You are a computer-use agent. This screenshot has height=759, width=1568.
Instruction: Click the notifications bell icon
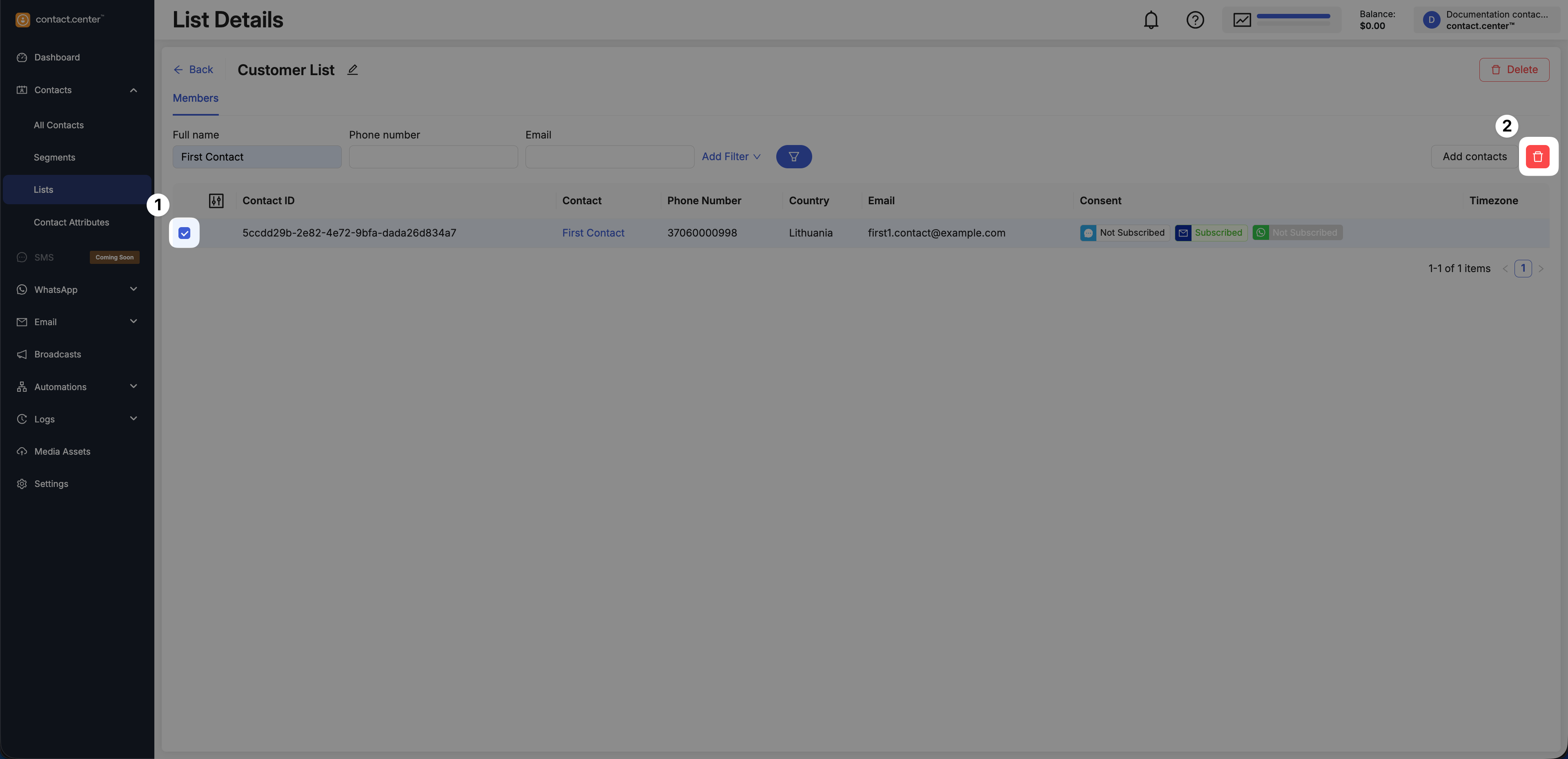(1150, 20)
